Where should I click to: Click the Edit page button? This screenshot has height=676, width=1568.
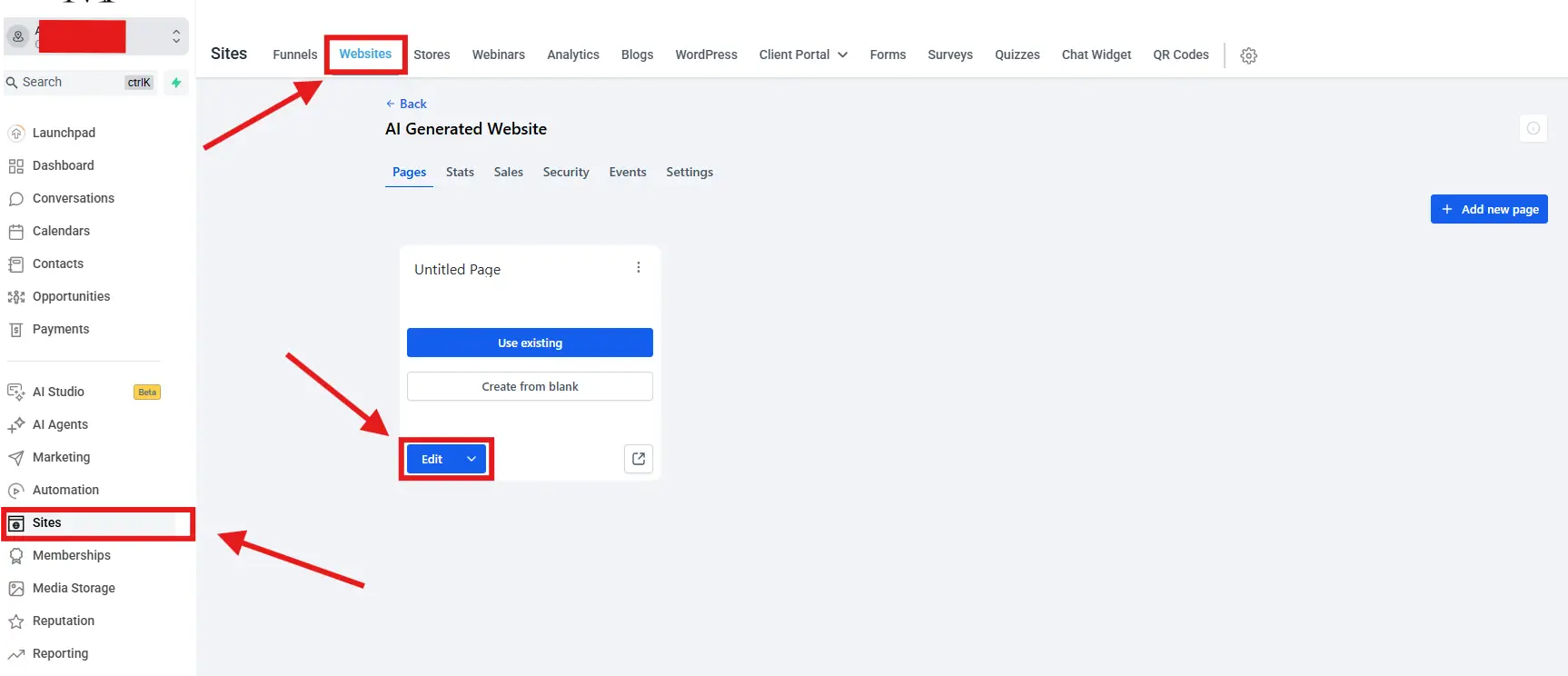click(x=432, y=459)
